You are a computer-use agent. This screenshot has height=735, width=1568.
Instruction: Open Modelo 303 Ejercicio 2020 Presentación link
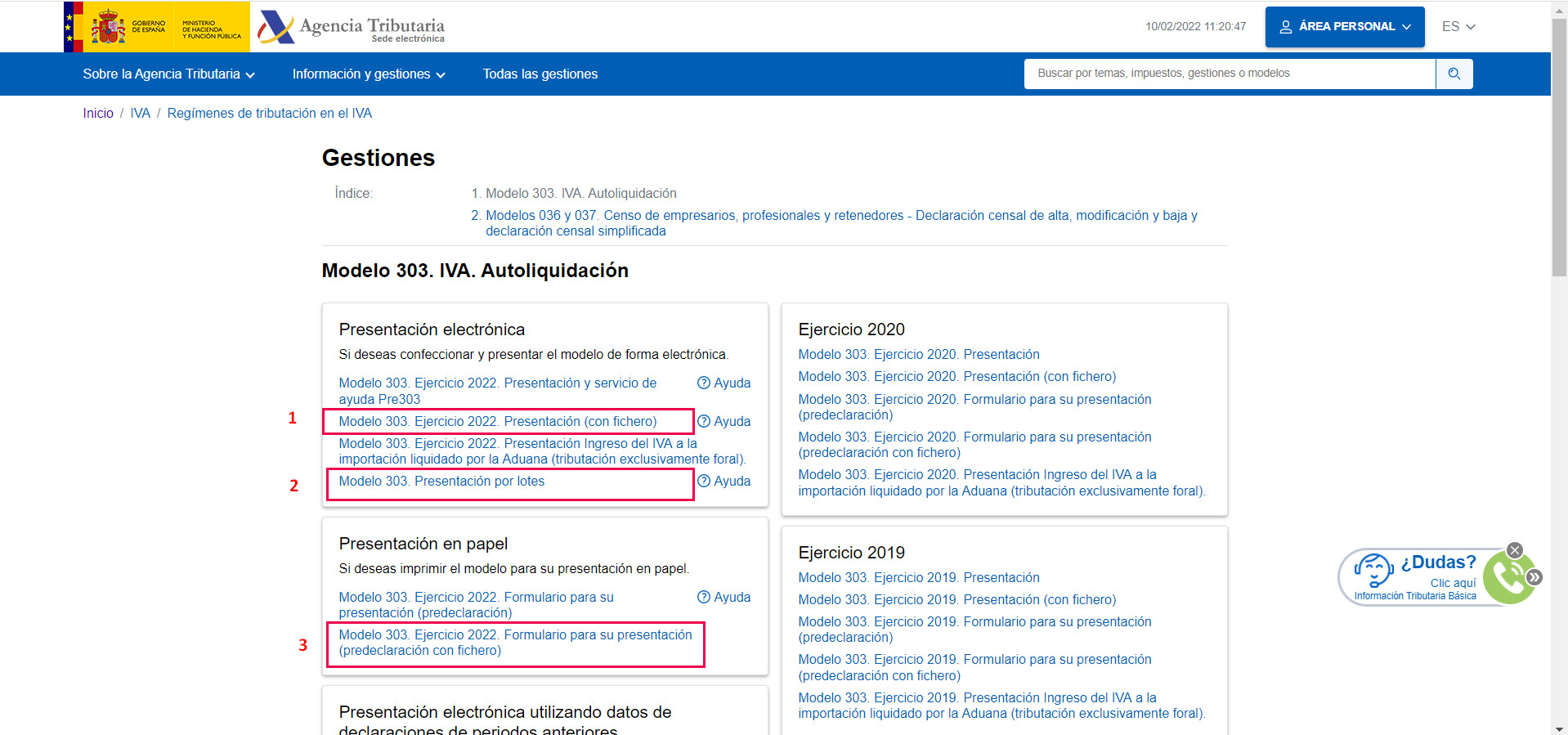pos(919,354)
